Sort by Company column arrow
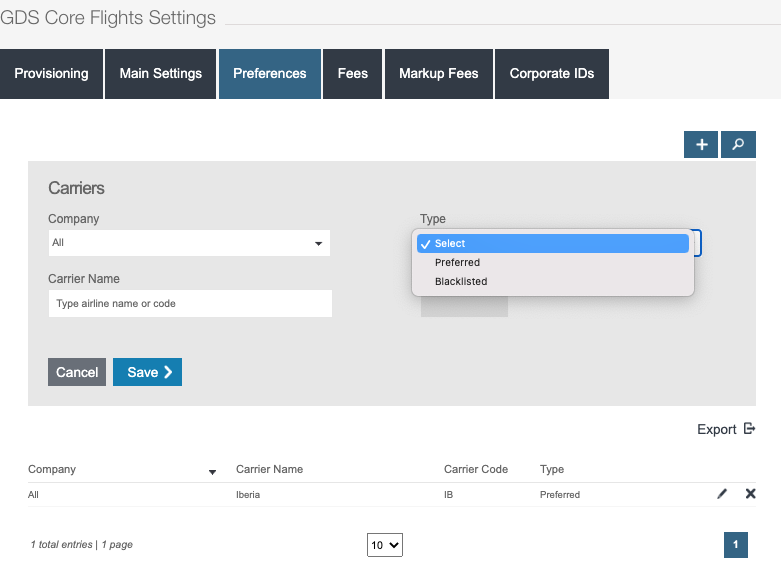This screenshot has width=781, height=582. click(x=212, y=471)
